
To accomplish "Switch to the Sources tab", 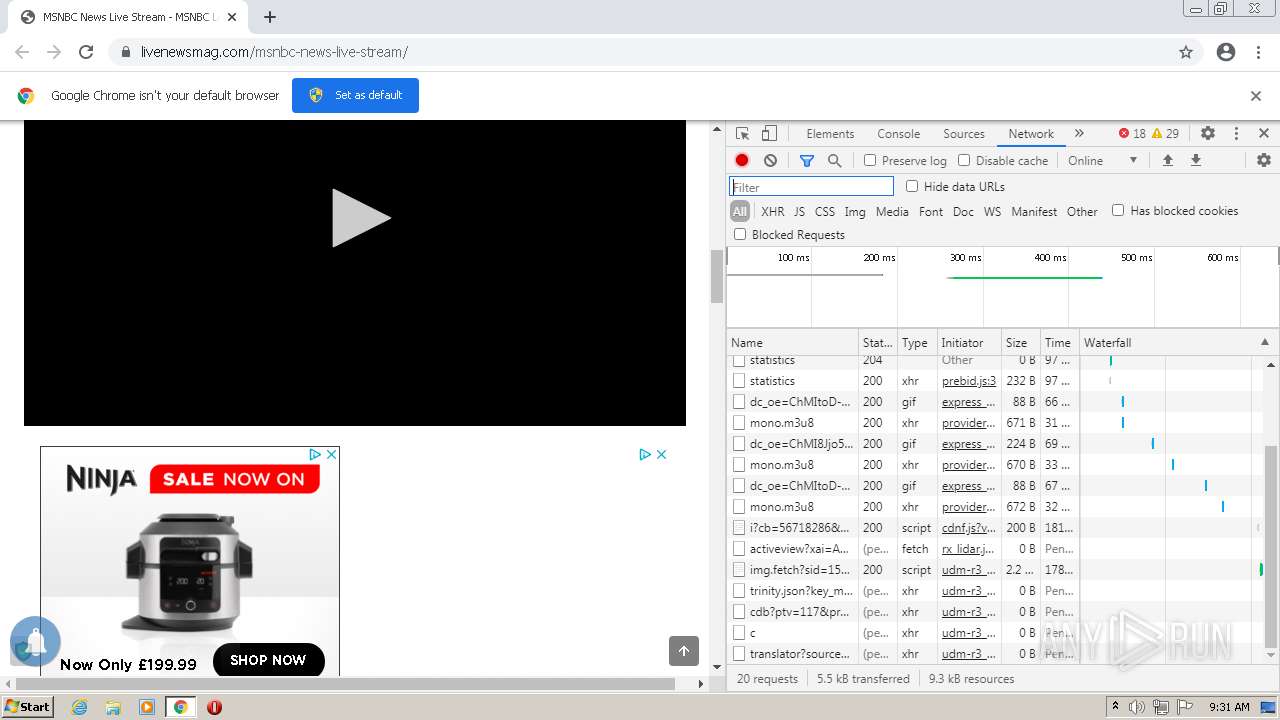I will (x=964, y=133).
